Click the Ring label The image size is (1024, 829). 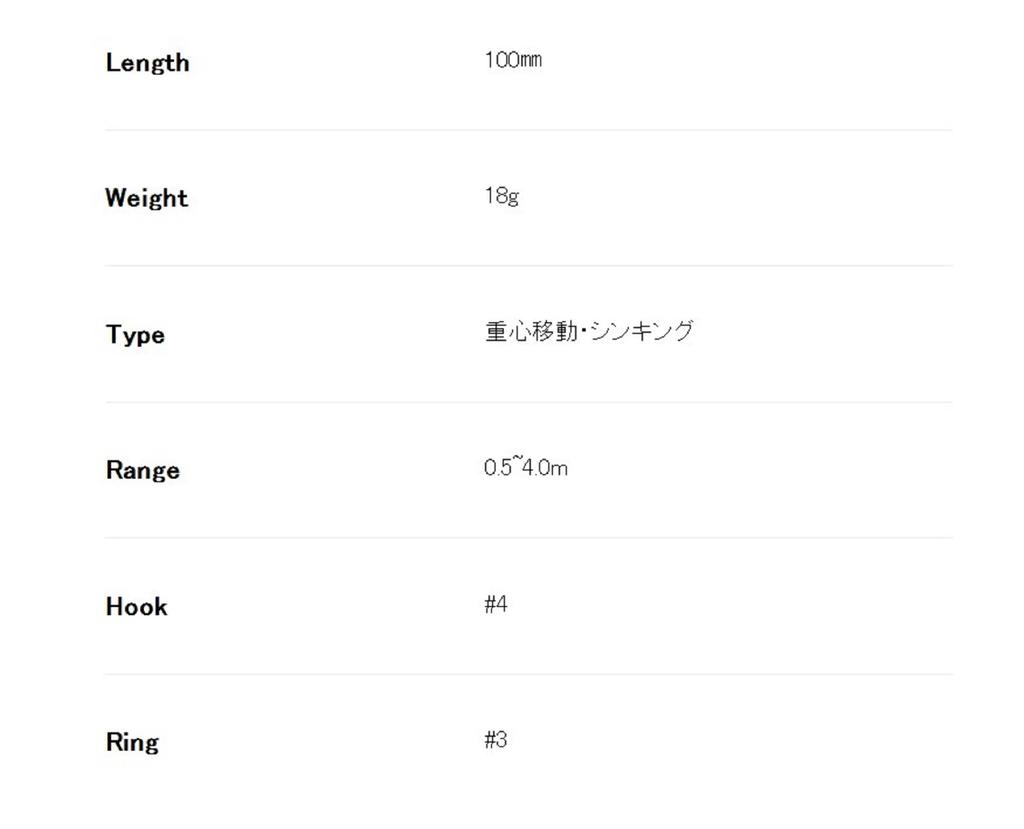click(132, 742)
